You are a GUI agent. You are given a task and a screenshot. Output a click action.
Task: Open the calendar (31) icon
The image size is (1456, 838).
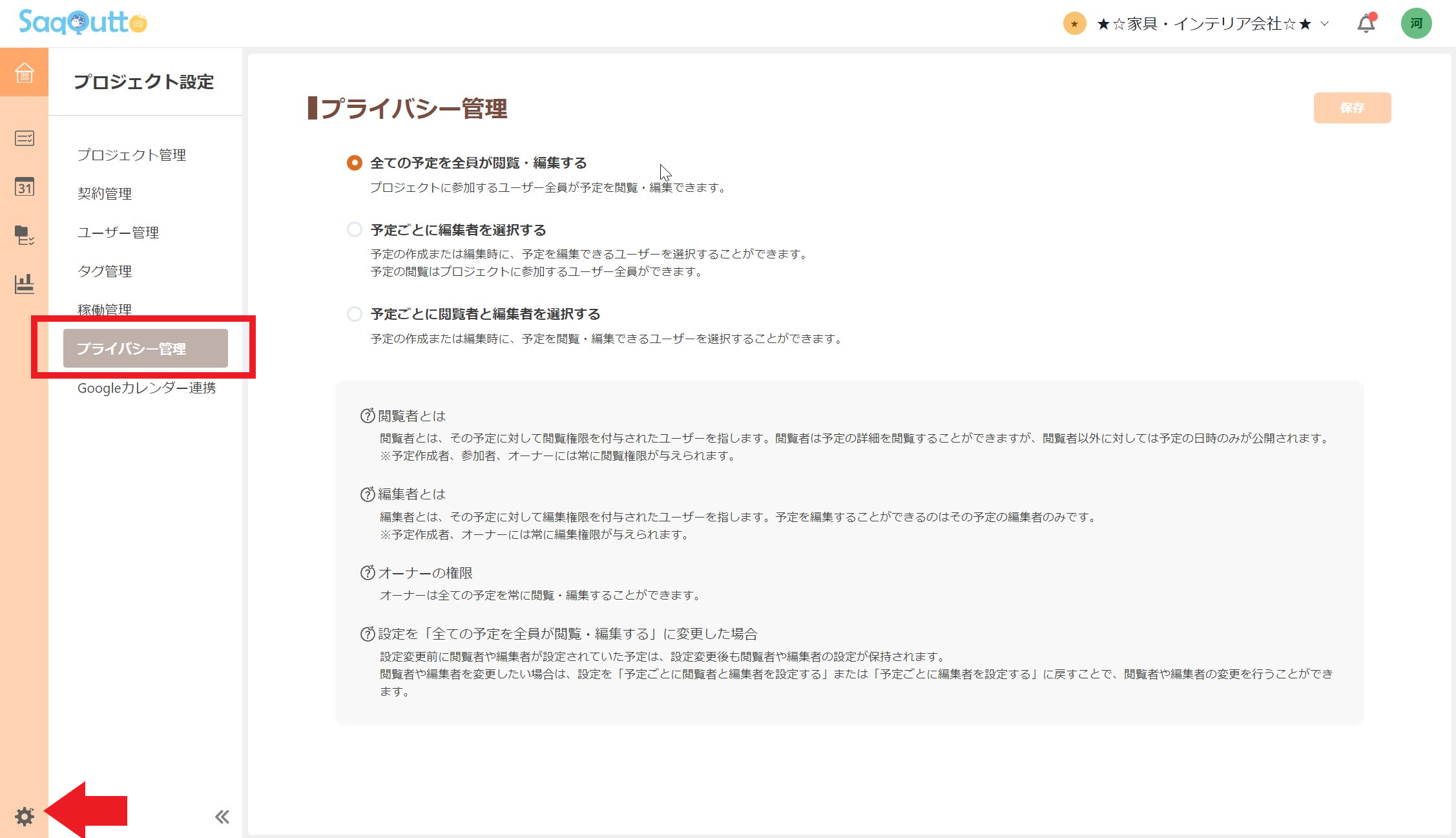coord(24,187)
